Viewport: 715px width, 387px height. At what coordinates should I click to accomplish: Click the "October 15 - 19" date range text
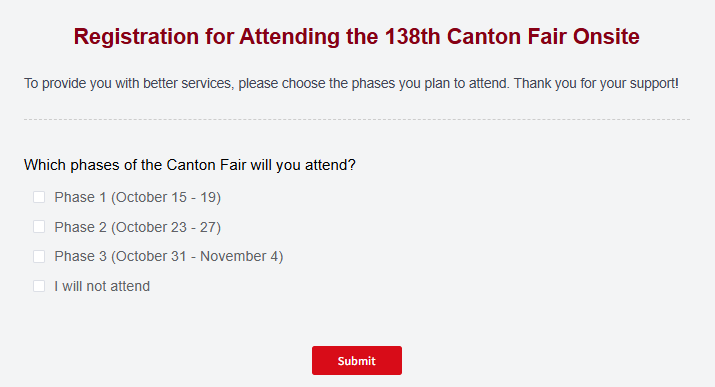coord(166,197)
